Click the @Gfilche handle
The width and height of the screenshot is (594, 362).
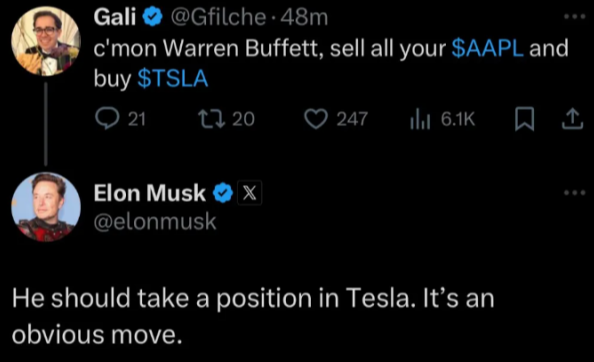[x=218, y=17]
